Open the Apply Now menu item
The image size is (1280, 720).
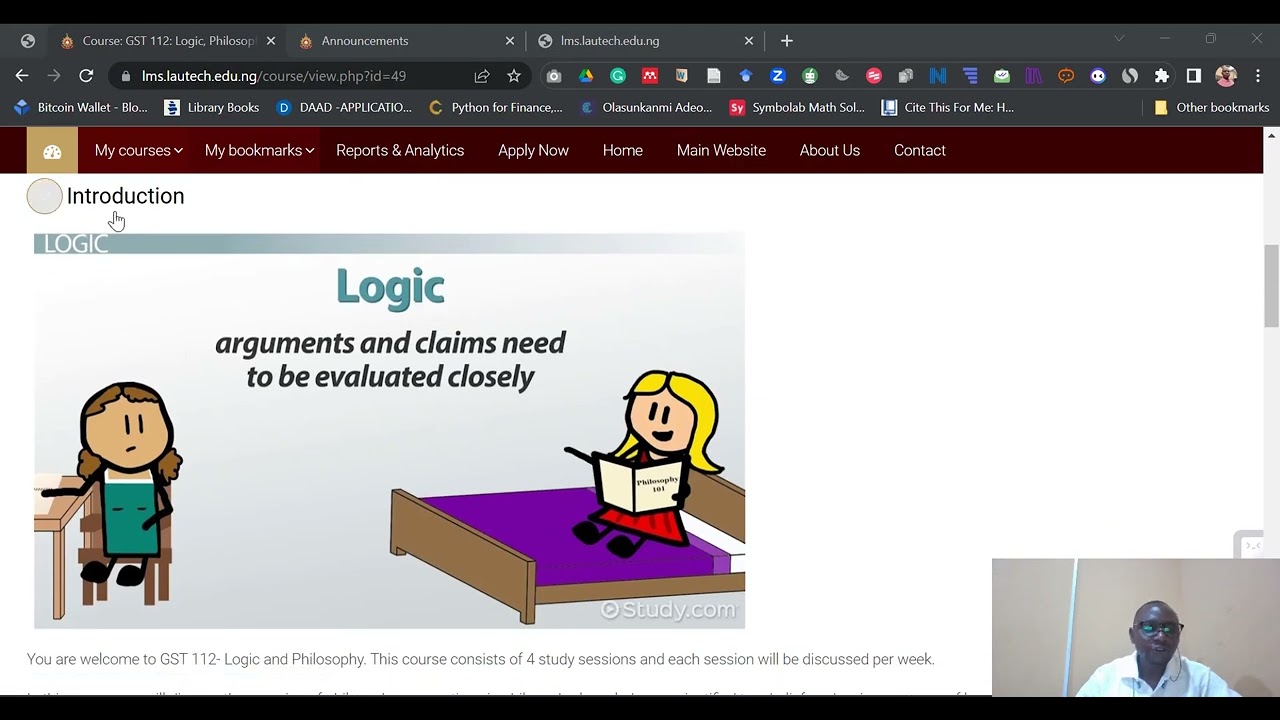[533, 150]
